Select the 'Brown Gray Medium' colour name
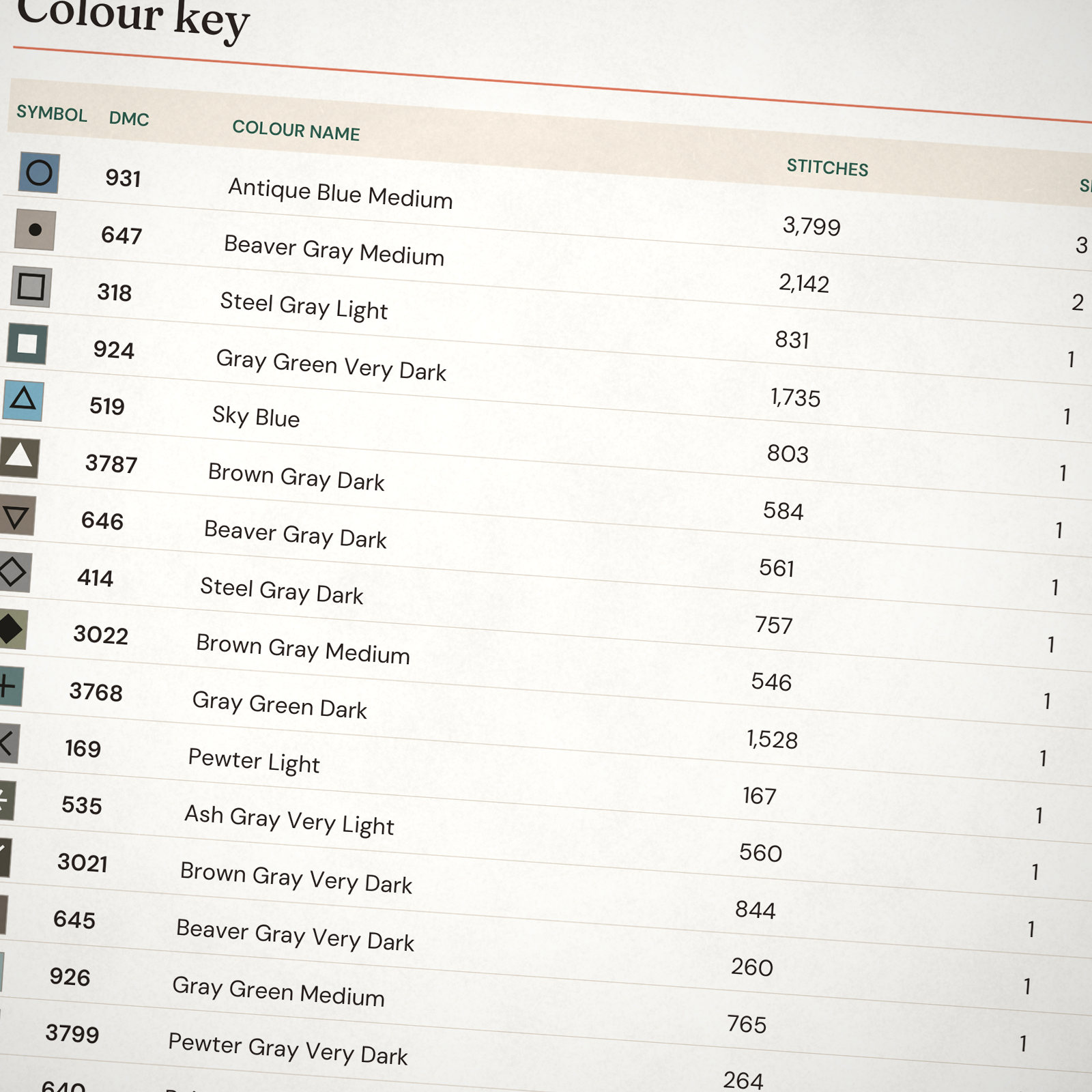 [302, 649]
